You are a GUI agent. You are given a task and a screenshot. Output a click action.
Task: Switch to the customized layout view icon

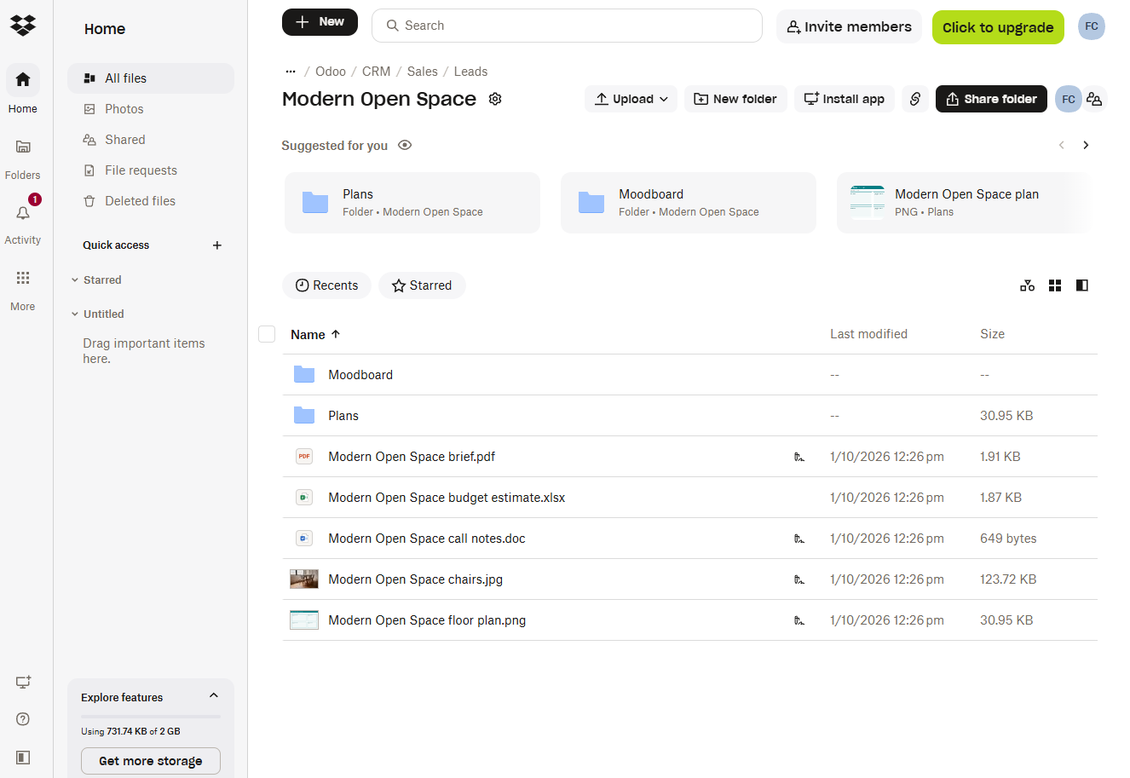click(1028, 286)
